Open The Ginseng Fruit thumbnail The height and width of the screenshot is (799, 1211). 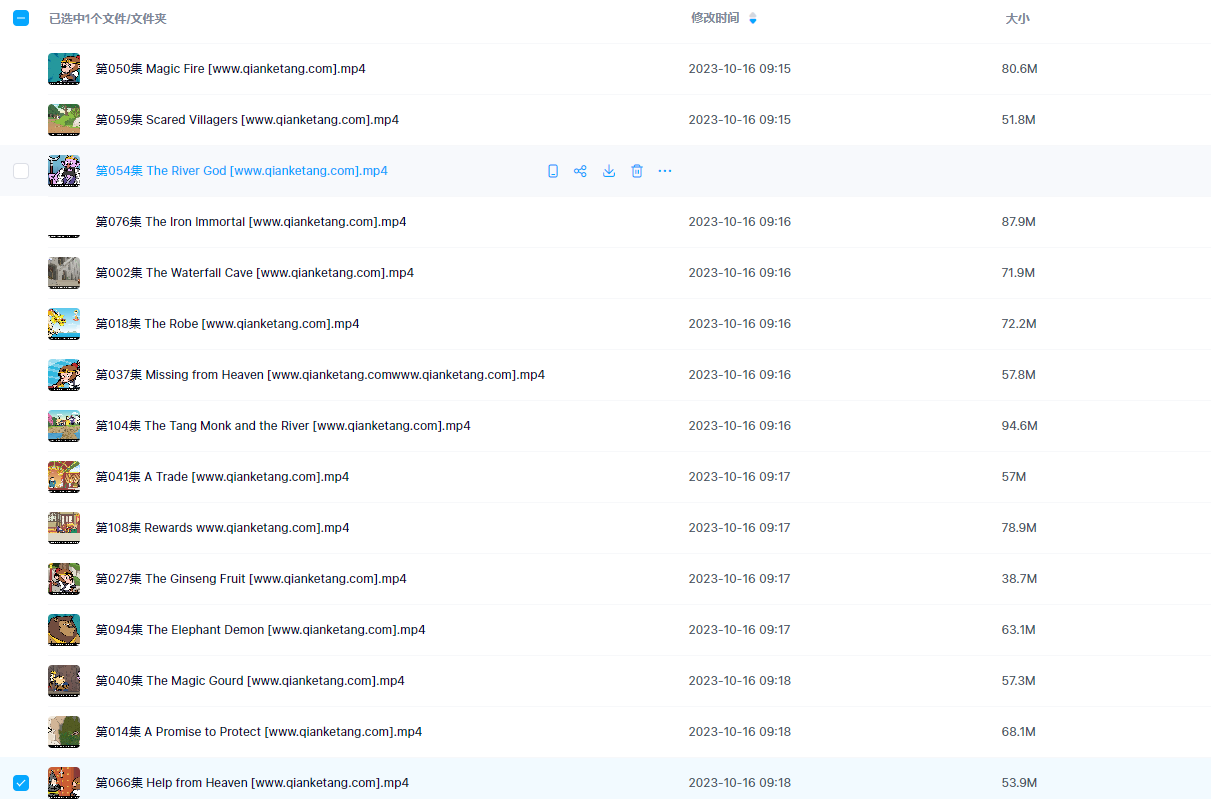[64, 579]
